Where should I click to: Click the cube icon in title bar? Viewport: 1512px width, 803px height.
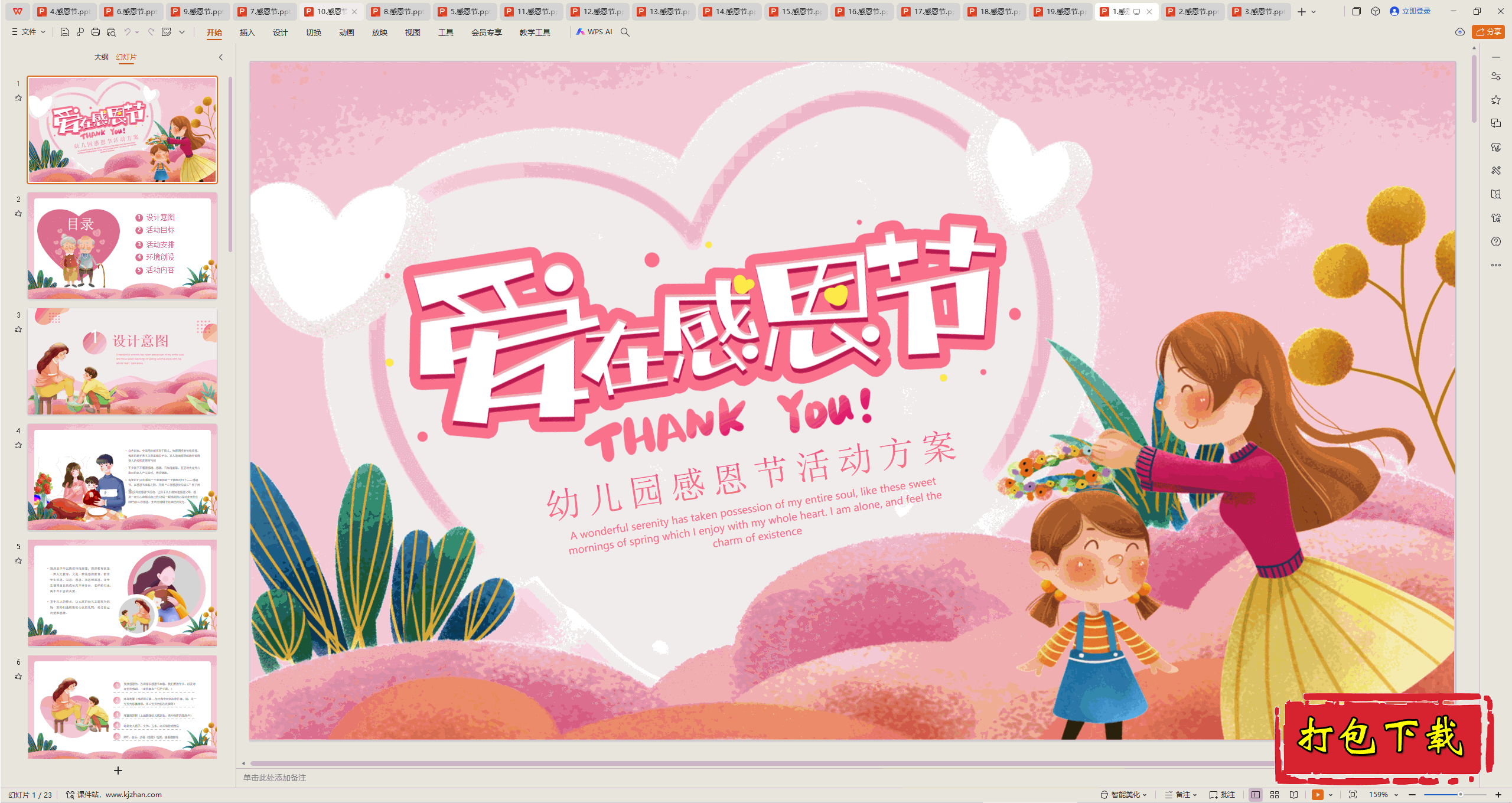(1376, 11)
